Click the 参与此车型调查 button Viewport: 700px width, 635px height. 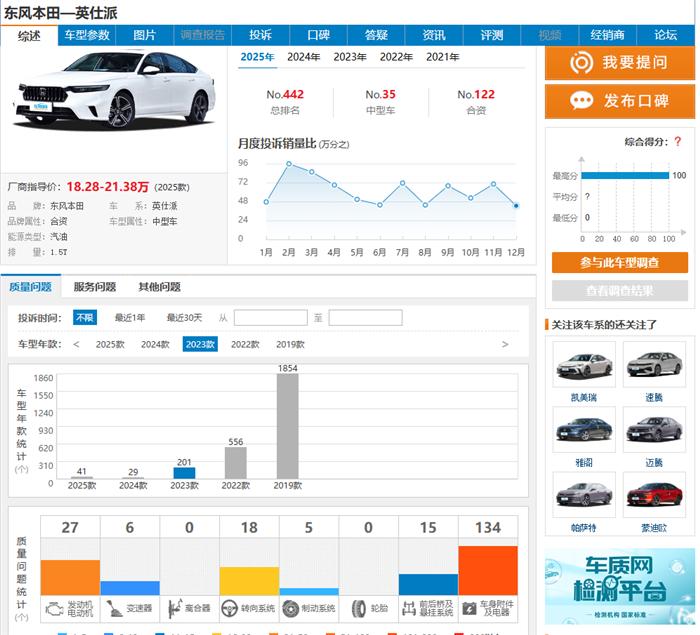pos(619,262)
